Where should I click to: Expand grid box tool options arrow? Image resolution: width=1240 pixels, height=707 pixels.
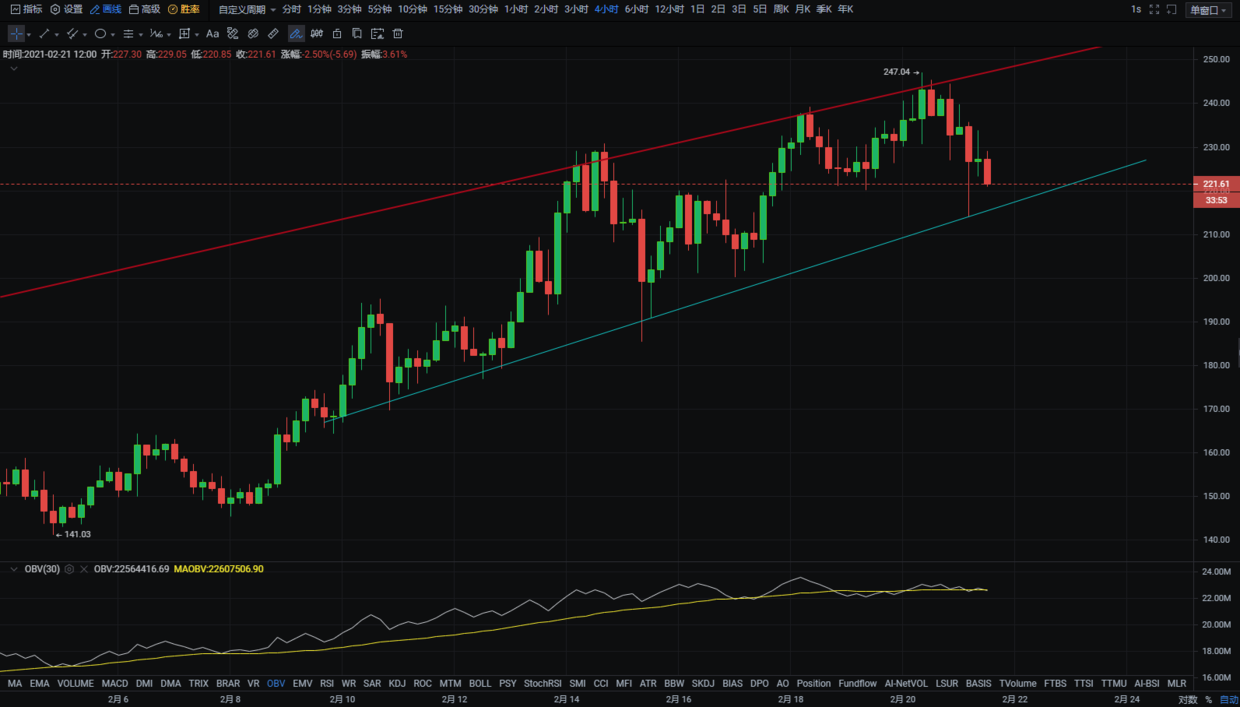197,34
